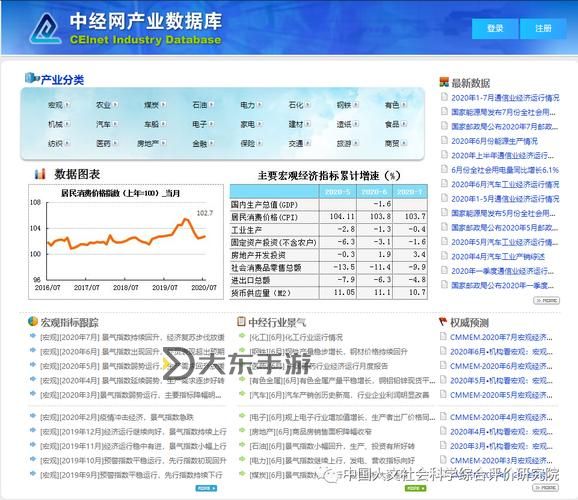Screen dimensions: 578x500
Task: Expand the 旅游 category arrow
Action: (x=356, y=143)
